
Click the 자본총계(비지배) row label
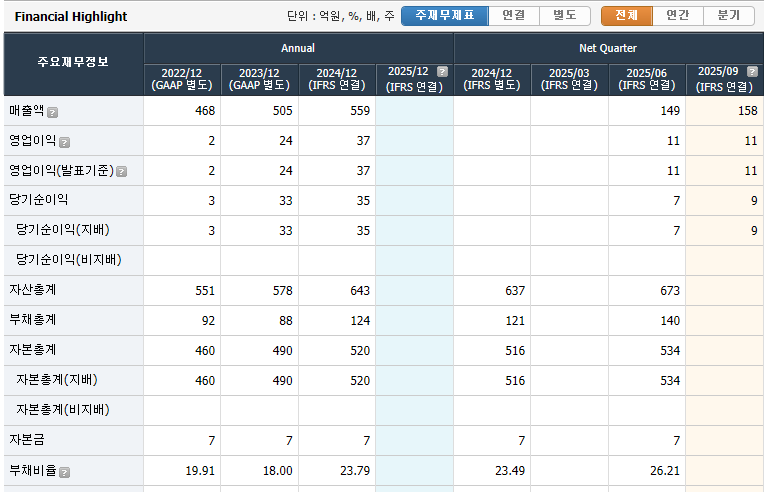pyautogui.click(x=63, y=410)
